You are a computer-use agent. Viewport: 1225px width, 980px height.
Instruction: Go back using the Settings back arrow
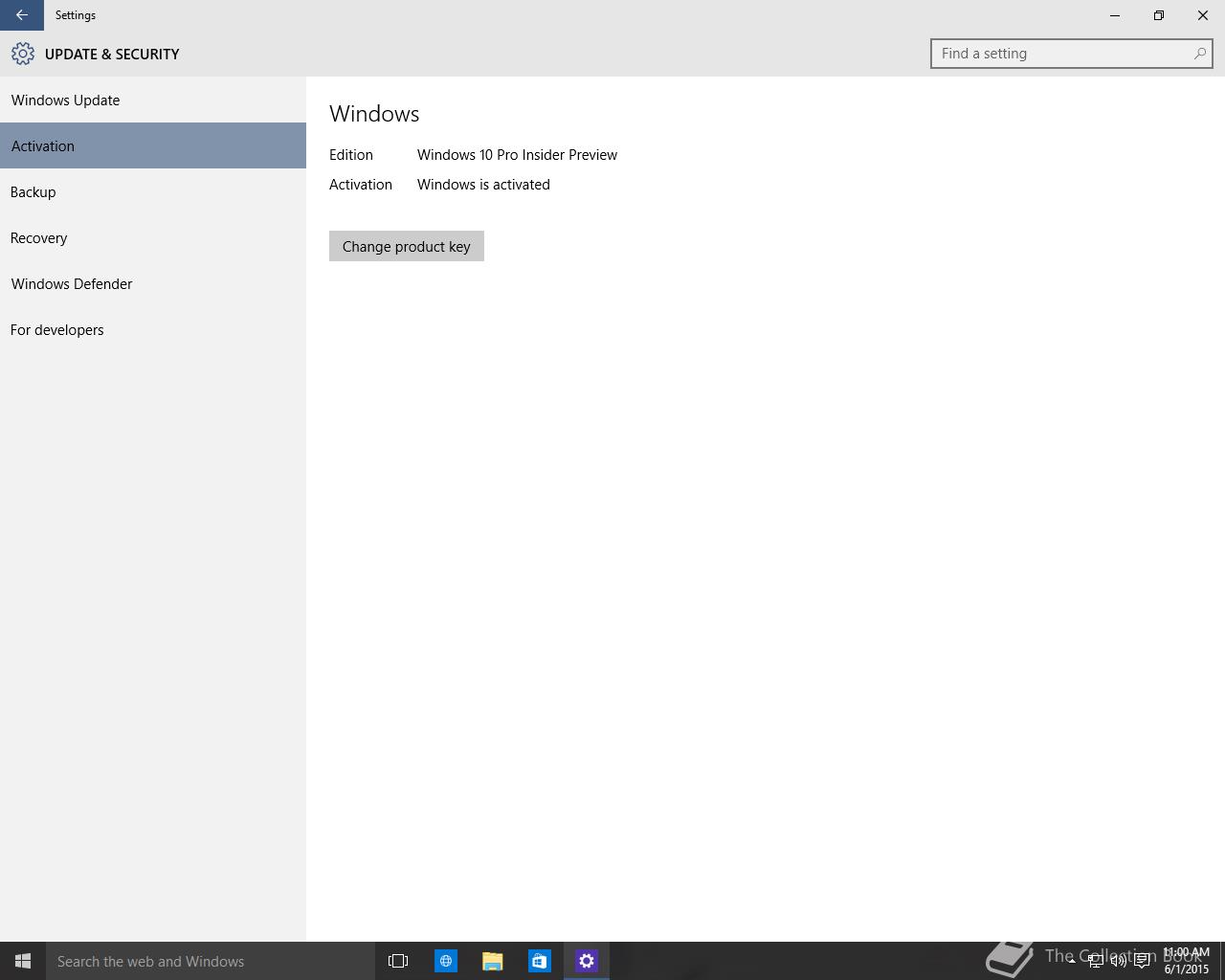click(21, 15)
